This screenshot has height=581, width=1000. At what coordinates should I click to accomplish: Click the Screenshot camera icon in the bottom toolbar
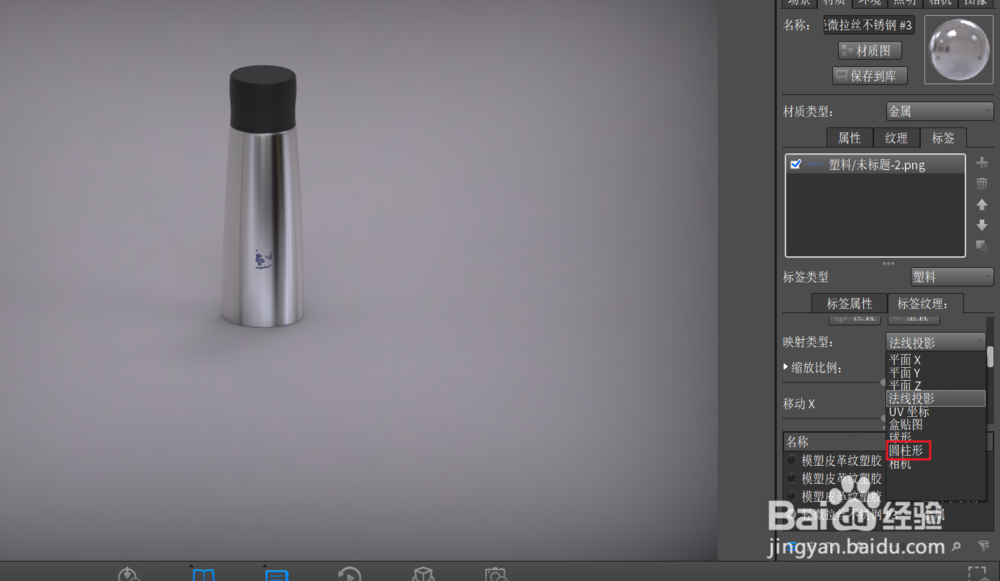[x=496, y=574]
